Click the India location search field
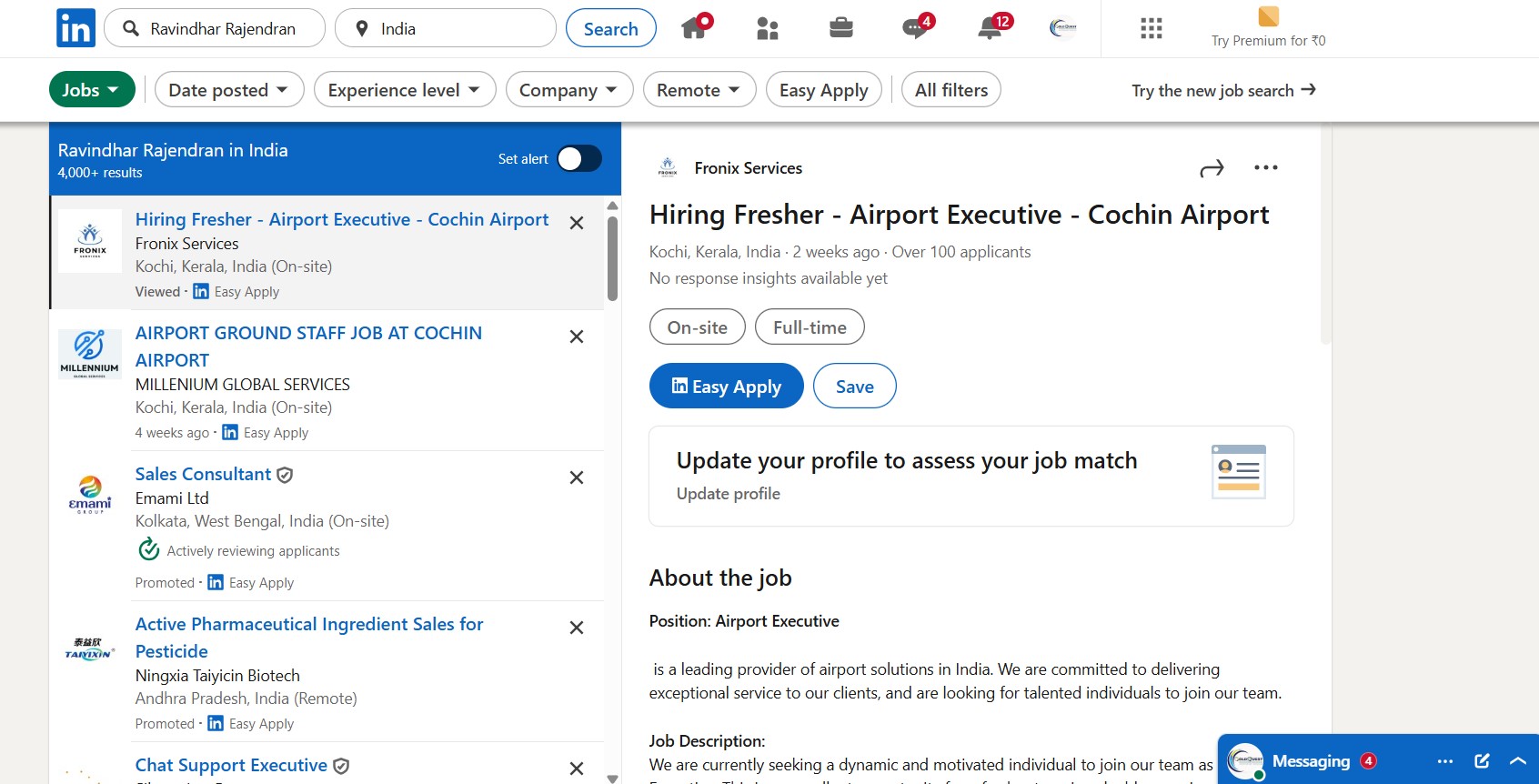The width and height of the screenshot is (1539, 784). tap(455, 29)
